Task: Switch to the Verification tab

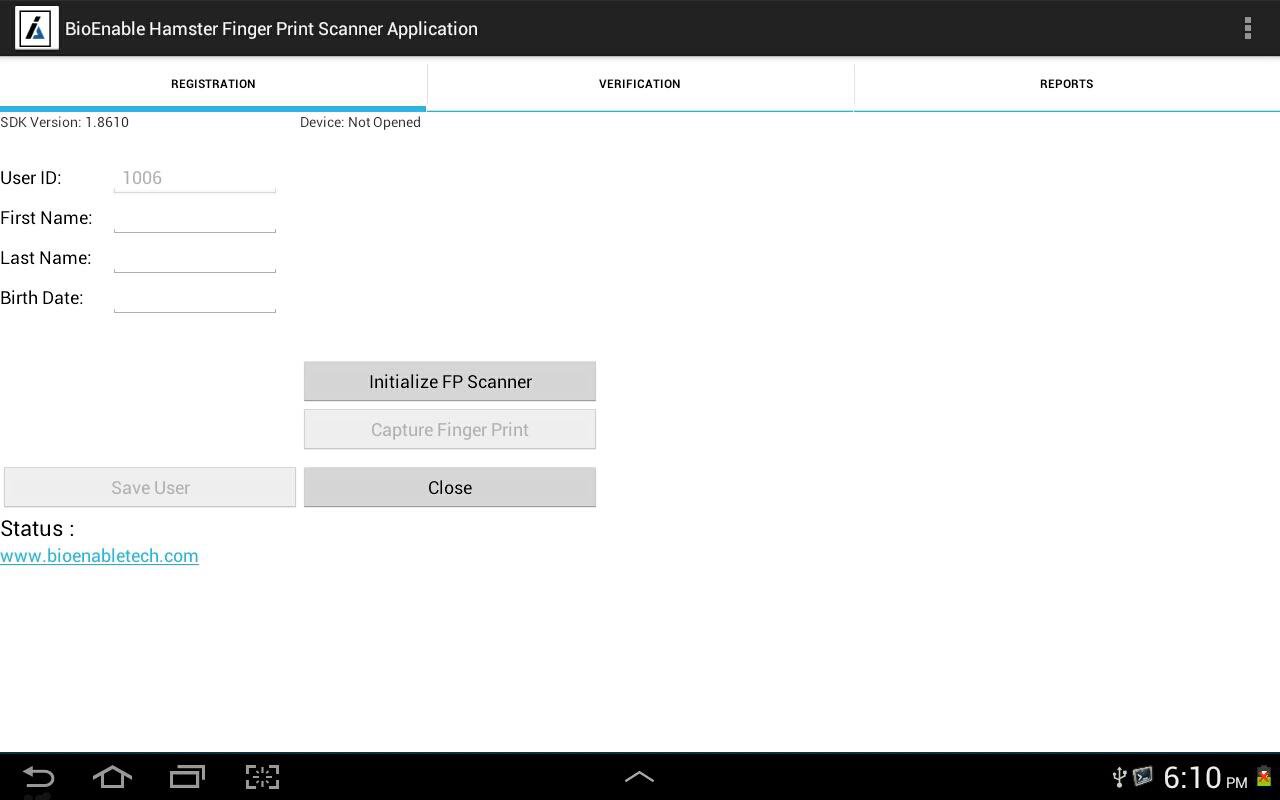Action: coord(640,84)
